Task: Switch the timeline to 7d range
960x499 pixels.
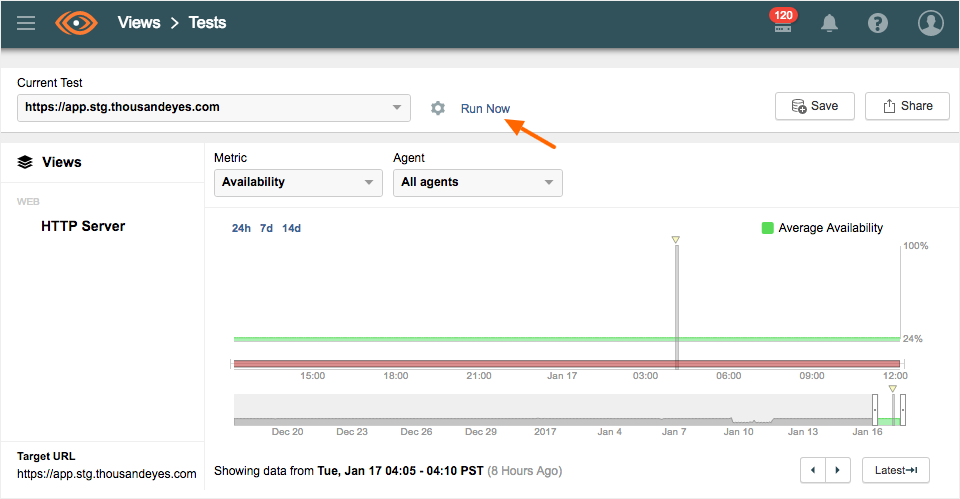Action: [x=266, y=228]
